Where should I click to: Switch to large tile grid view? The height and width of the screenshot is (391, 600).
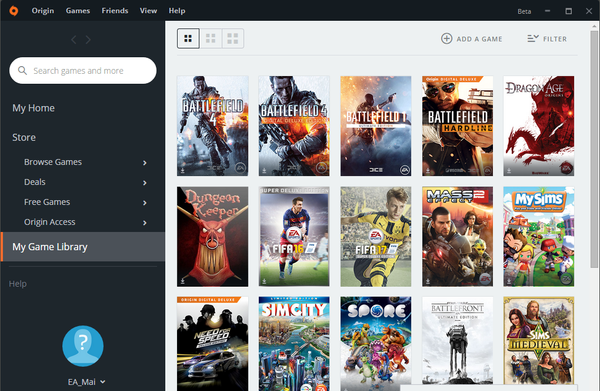[x=233, y=38]
